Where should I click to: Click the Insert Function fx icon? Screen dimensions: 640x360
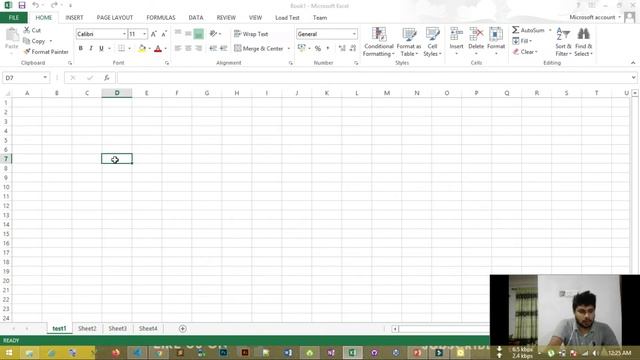pos(107,78)
